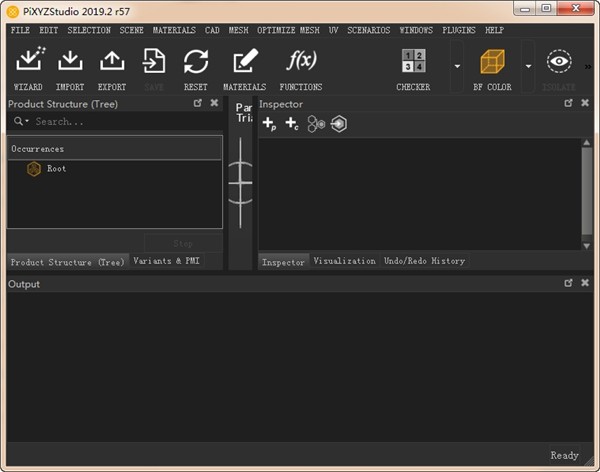600x472 pixels.
Task: Switch to Product Structure (Tree) tab
Action: tap(68, 262)
